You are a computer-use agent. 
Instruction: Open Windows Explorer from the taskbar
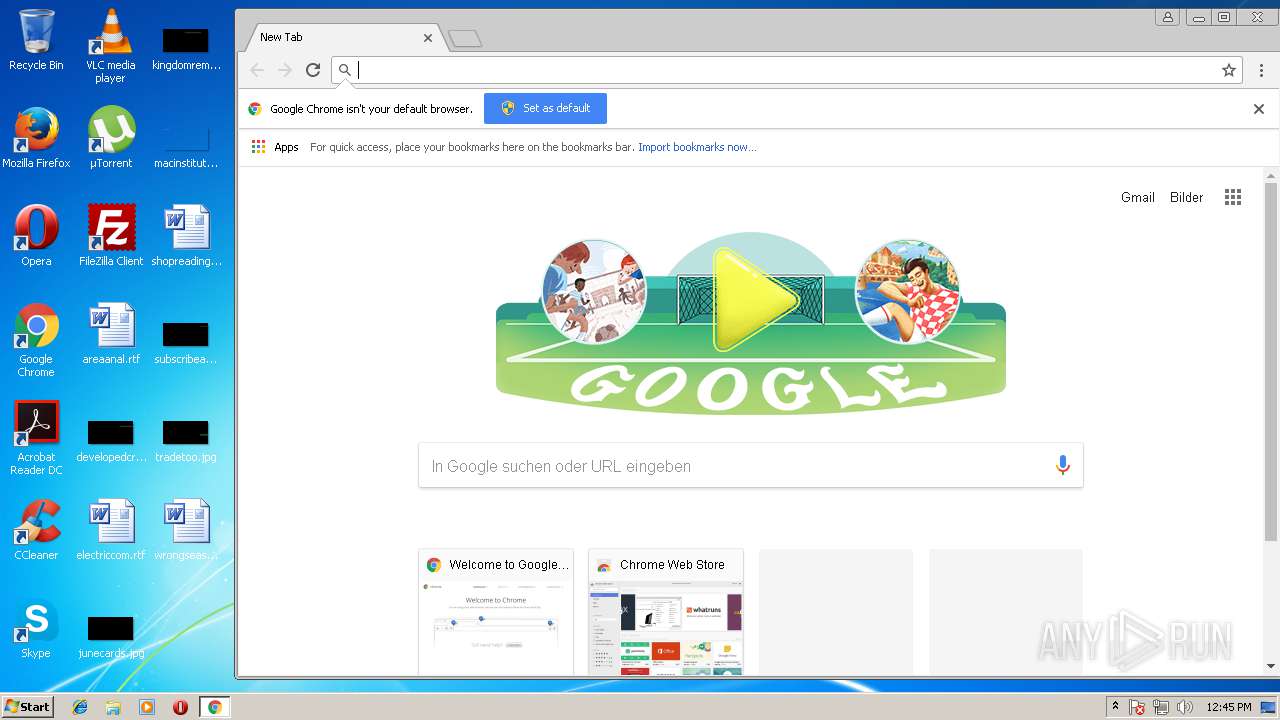click(x=113, y=707)
